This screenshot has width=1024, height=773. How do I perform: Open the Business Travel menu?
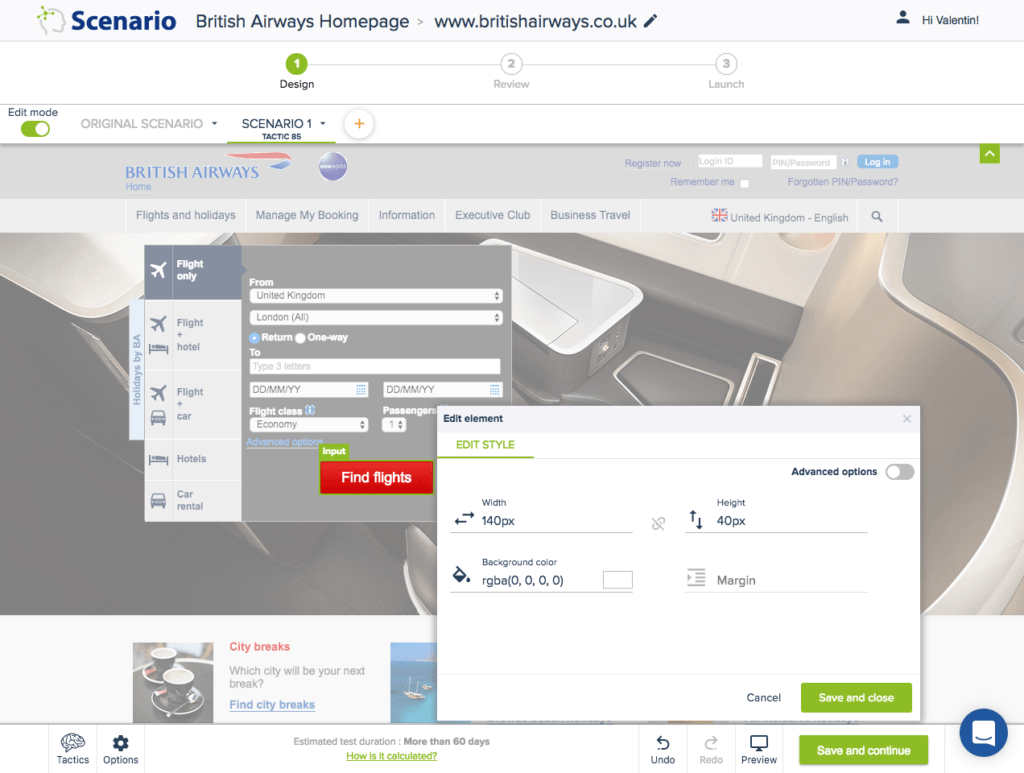click(590, 215)
